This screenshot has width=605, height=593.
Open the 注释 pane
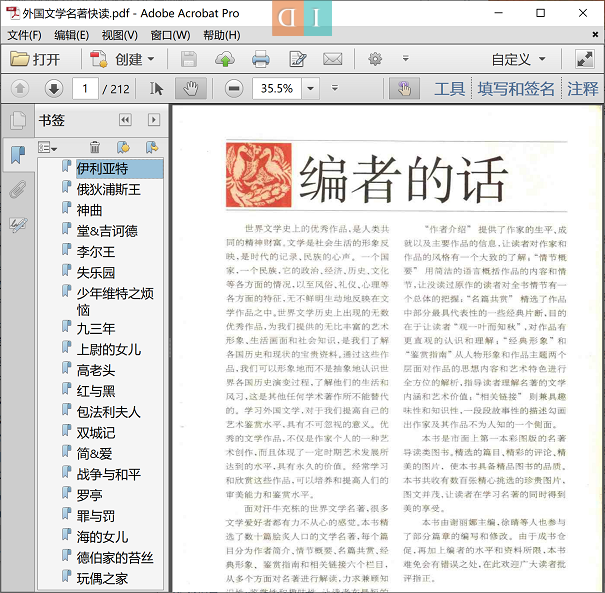pos(583,89)
